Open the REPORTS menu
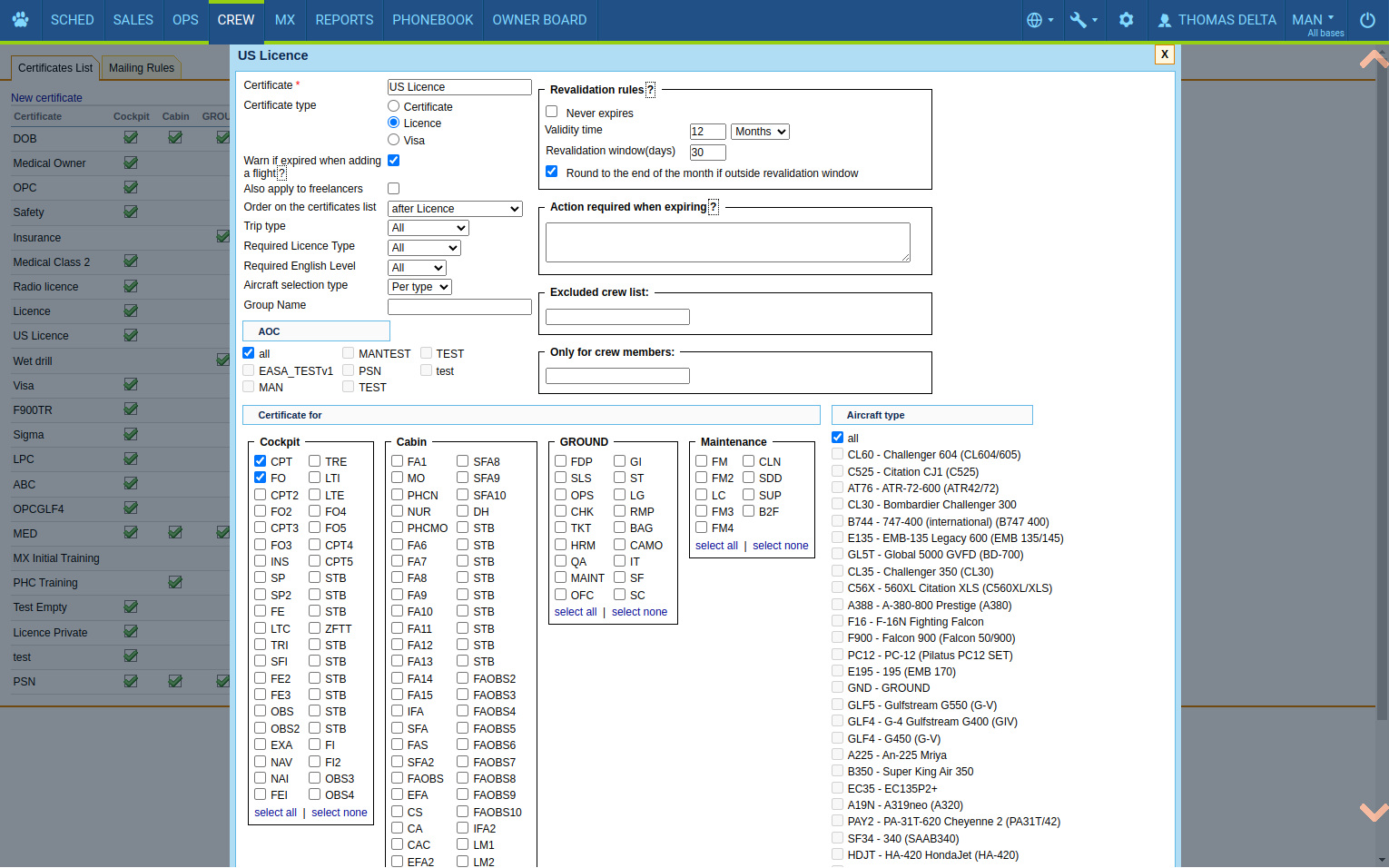Screen dimensions: 1389x868 coord(344,20)
